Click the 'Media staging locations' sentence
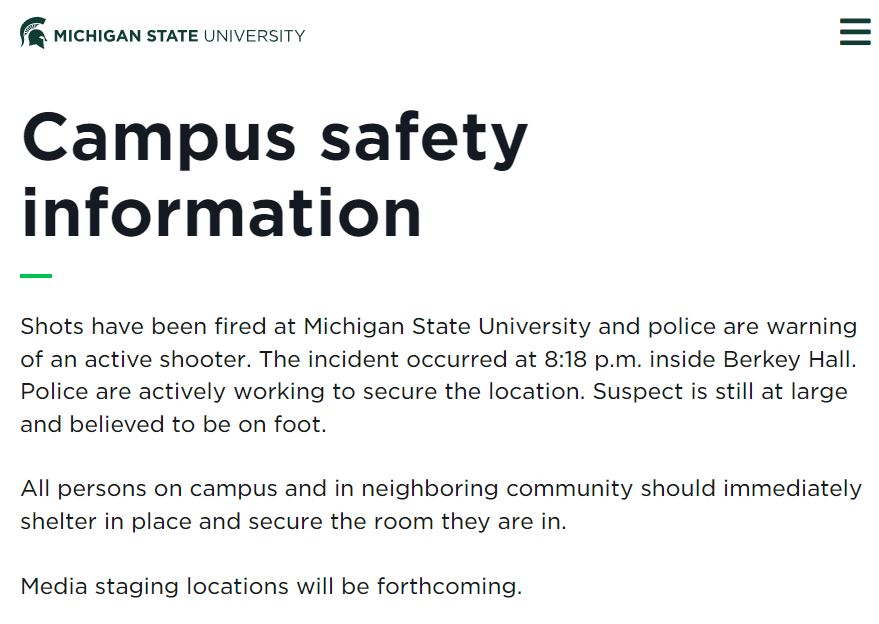The width and height of the screenshot is (879, 624). tap(271, 586)
